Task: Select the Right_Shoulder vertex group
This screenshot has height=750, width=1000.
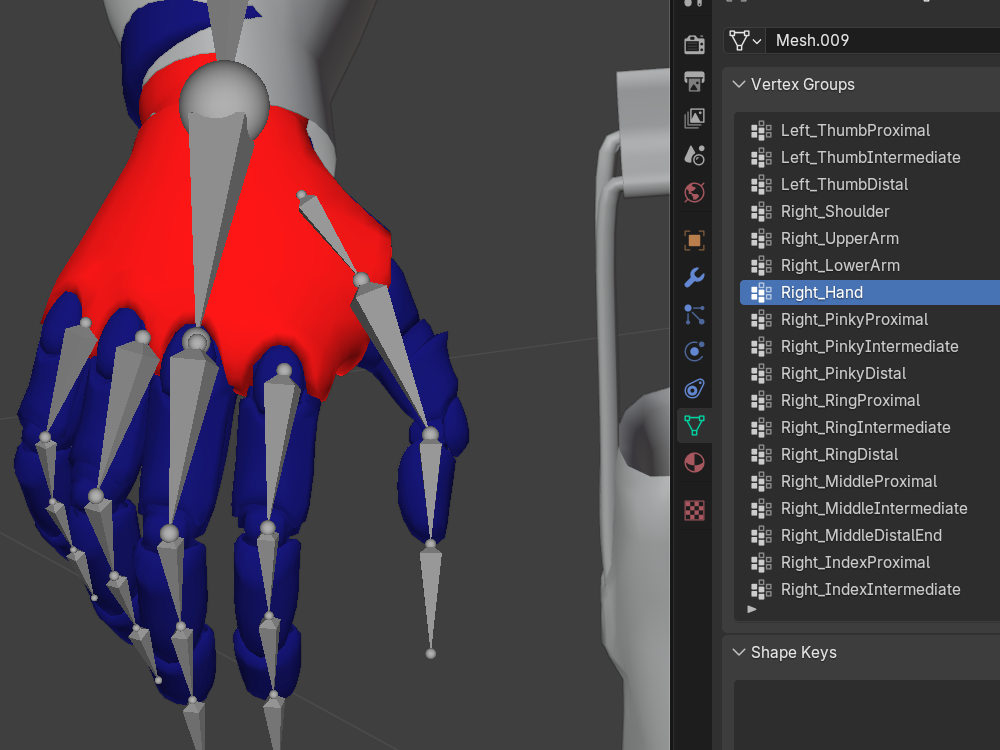Action: (x=870, y=211)
